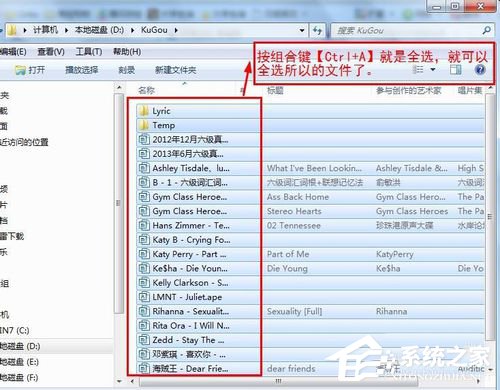Select the (E:) drive in the navigation pane
This screenshot has width=500, height=390.
click(x=19, y=362)
